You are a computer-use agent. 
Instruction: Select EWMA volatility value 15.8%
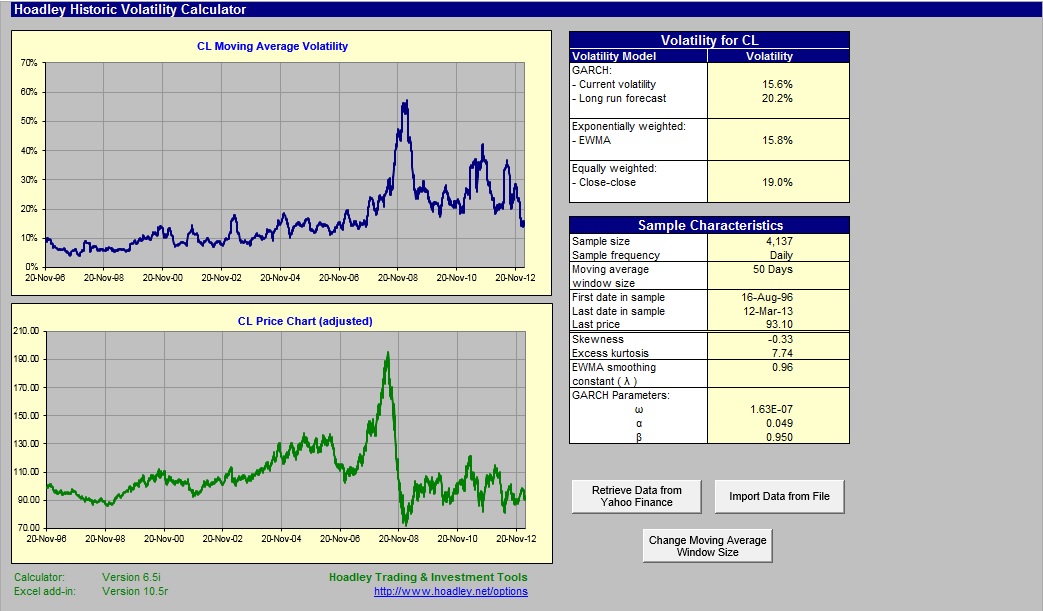tap(777, 140)
